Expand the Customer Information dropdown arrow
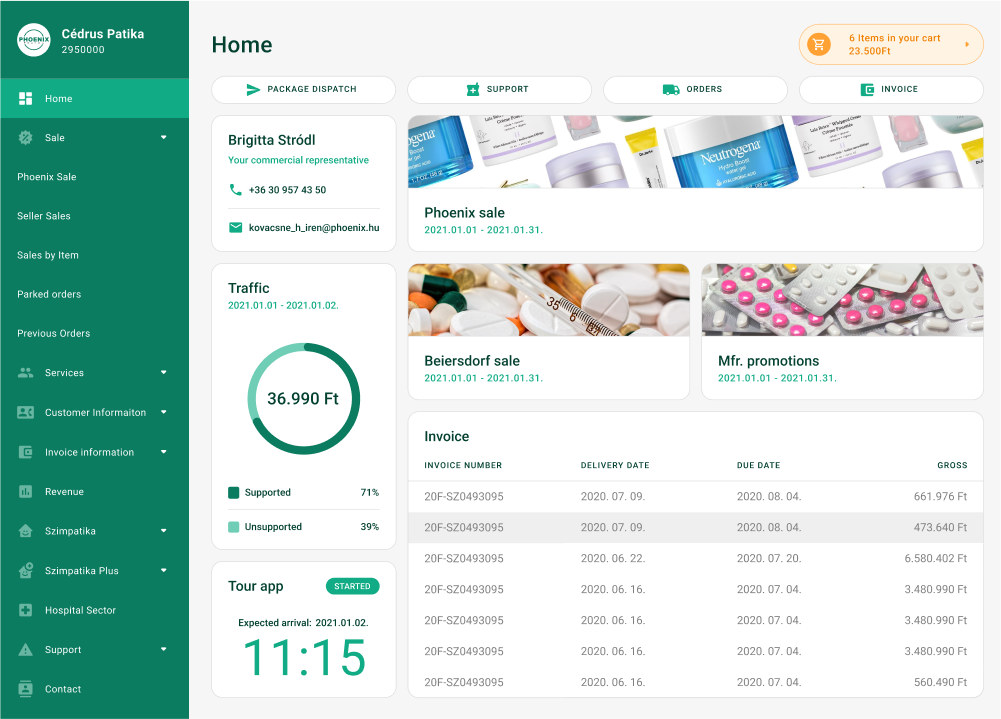Image resolution: width=1001 pixels, height=719 pixels. 163,412
